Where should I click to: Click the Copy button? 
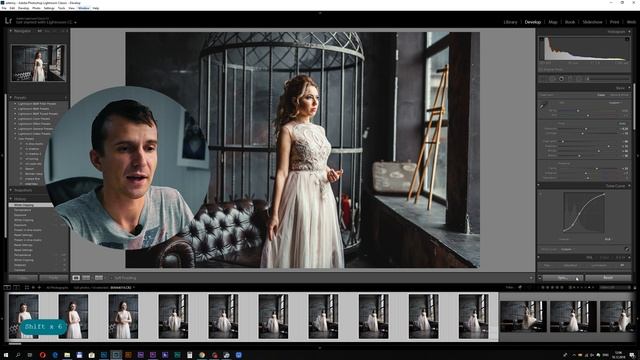23,278
